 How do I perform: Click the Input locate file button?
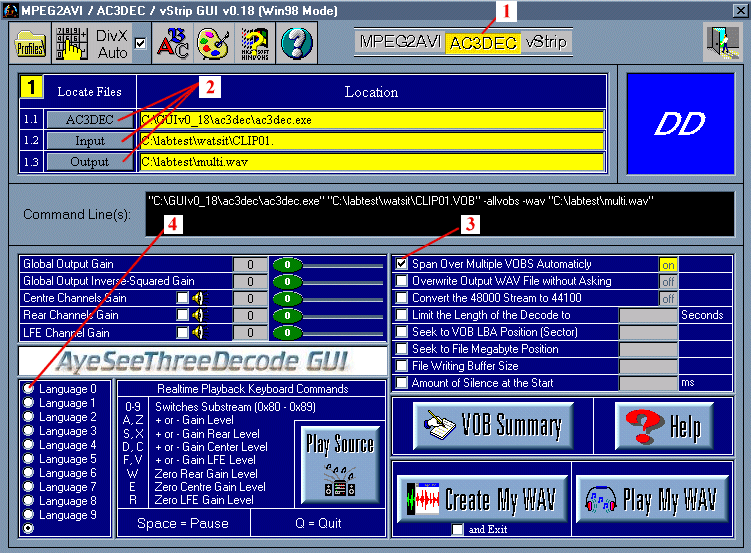click(90, 141)
